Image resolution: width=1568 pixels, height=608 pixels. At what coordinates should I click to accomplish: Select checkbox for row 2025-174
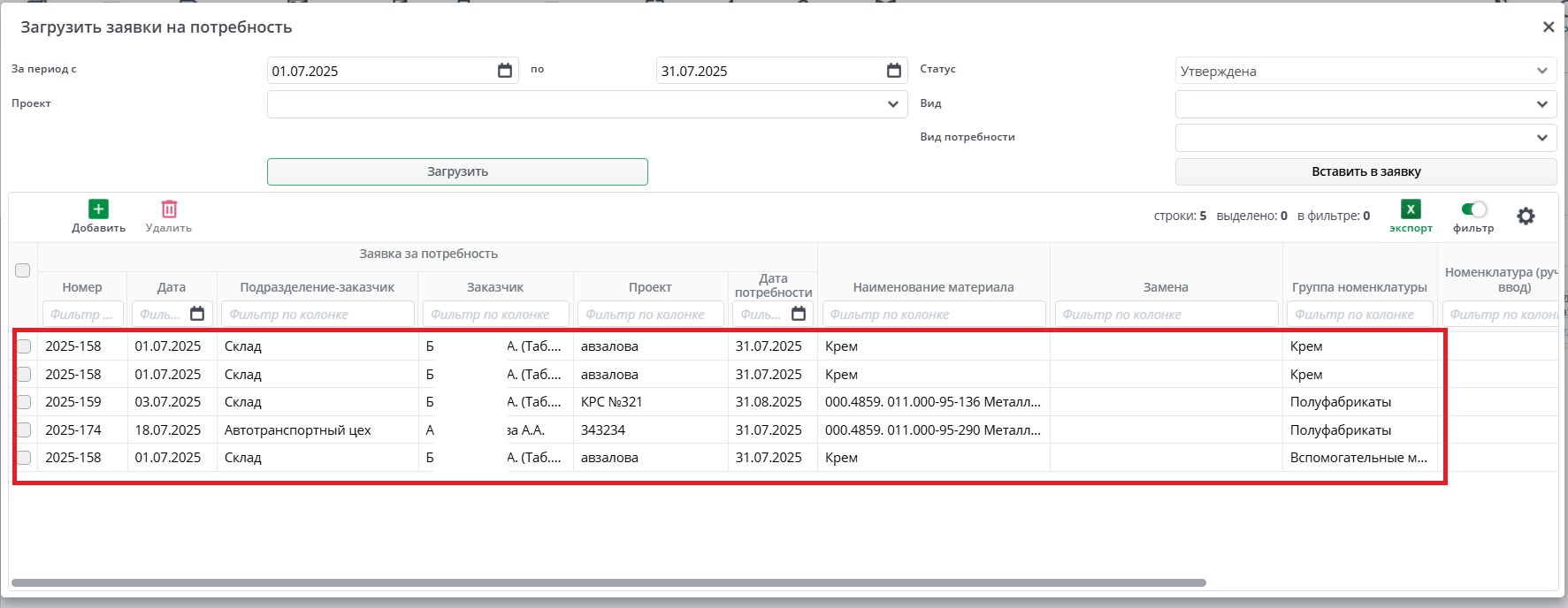(x=24, y=430)
